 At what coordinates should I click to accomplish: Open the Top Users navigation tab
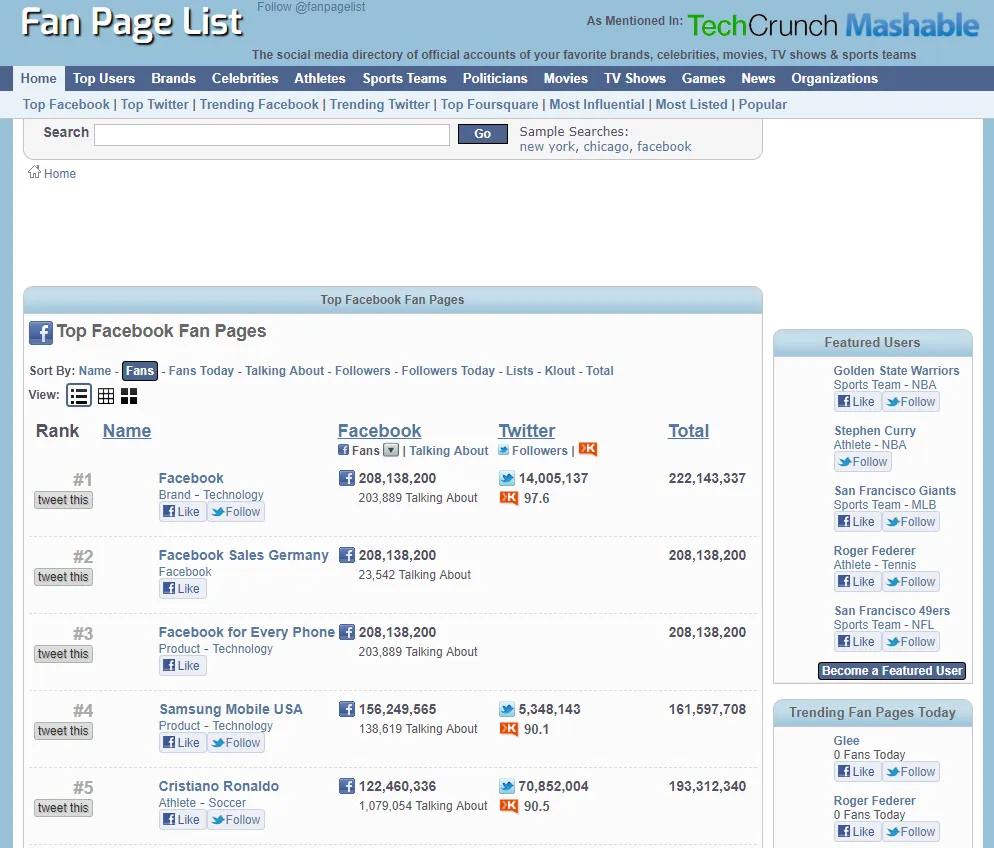point(104,79)
